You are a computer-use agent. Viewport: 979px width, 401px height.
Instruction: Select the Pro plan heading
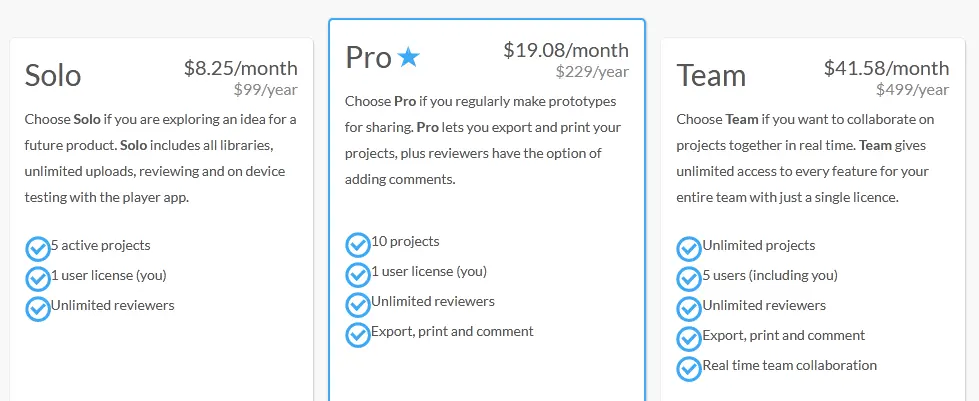point(368,58)
